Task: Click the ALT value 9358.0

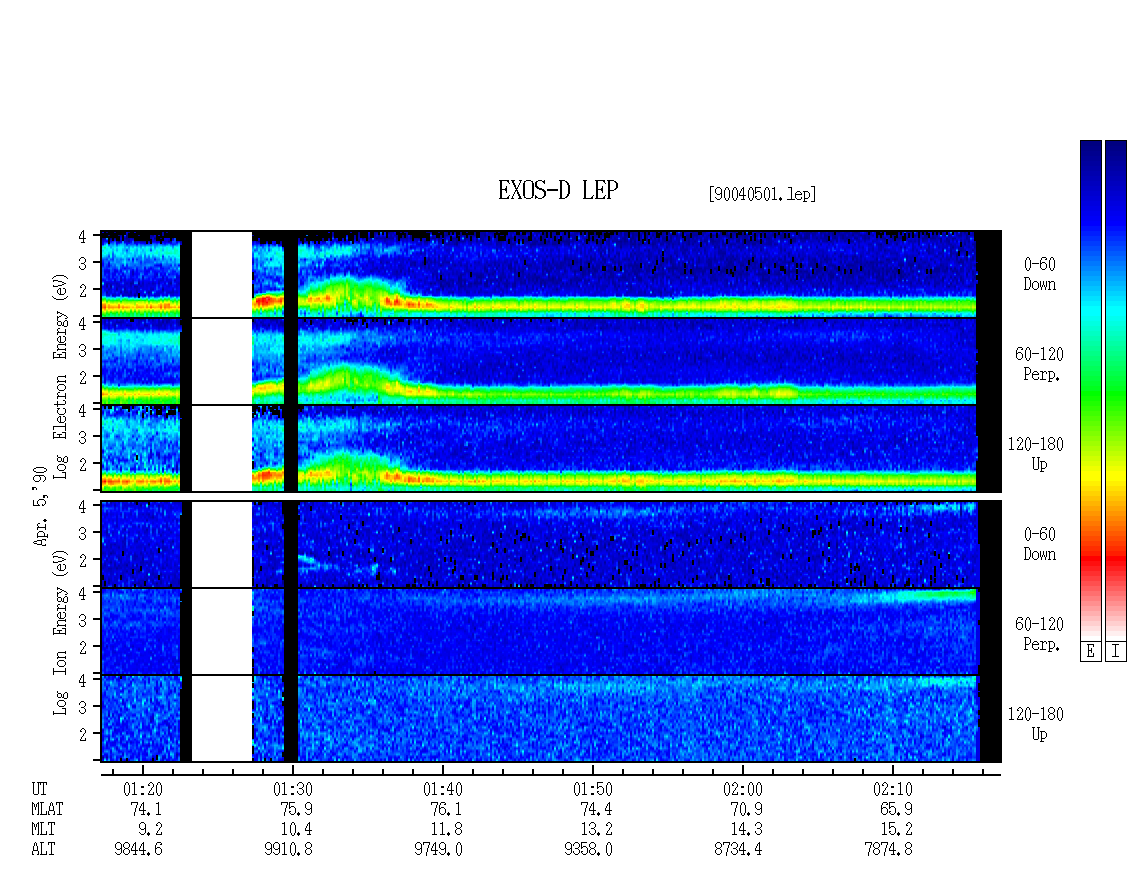Action: 588,850
